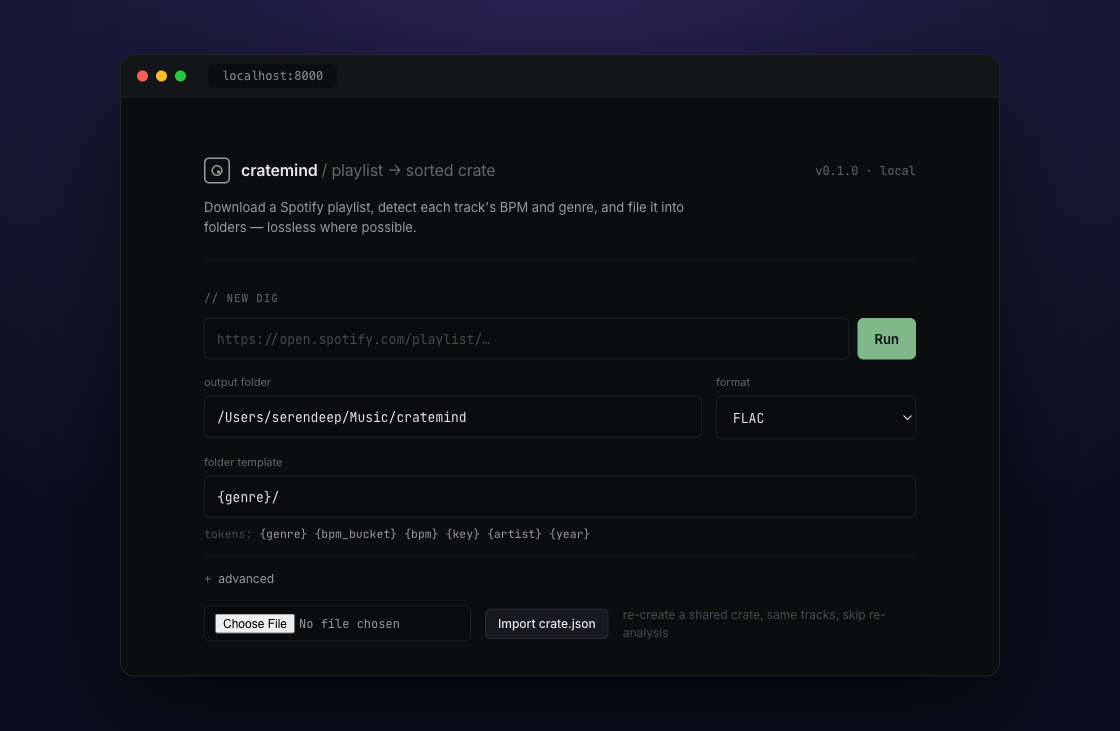Select the {bpm} token

421,534
